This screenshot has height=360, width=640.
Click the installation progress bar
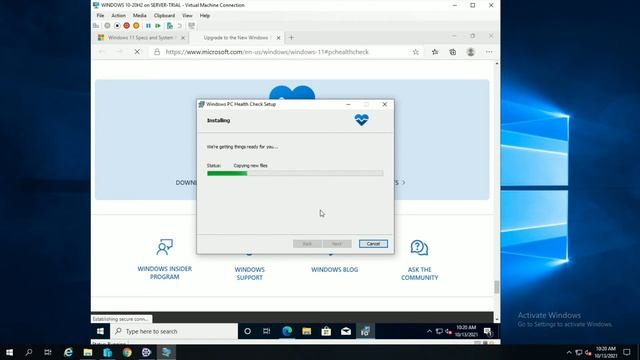click(295, 173)
